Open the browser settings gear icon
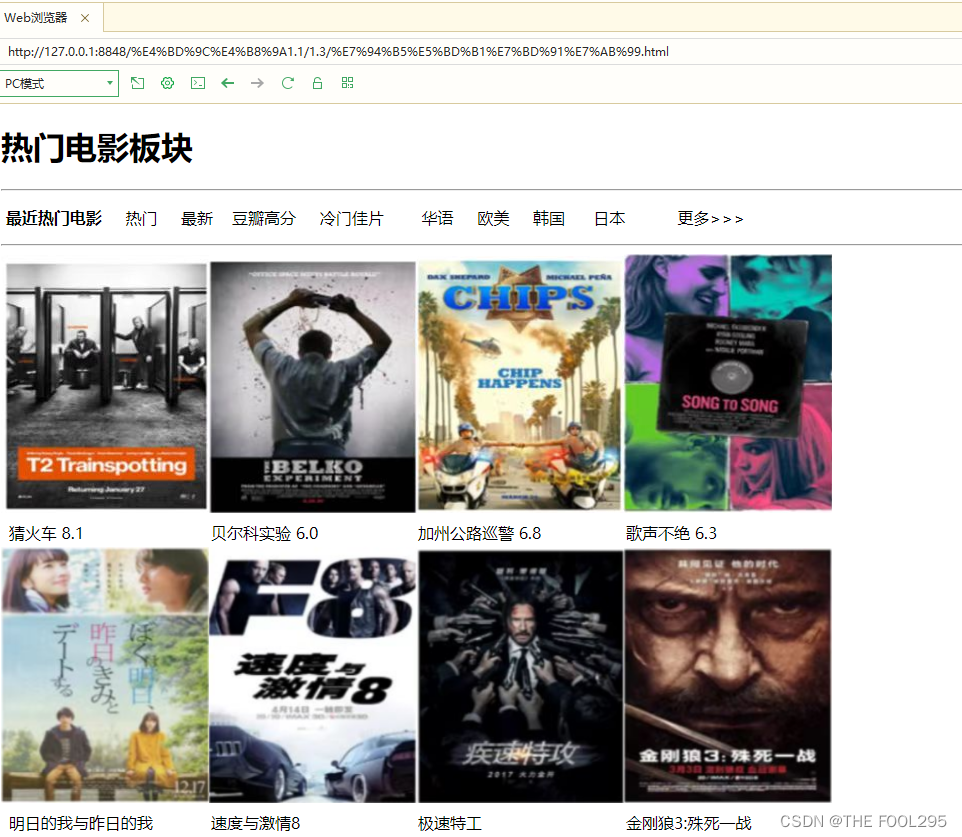This screenshot has width=962, height=837. (167, 83)
